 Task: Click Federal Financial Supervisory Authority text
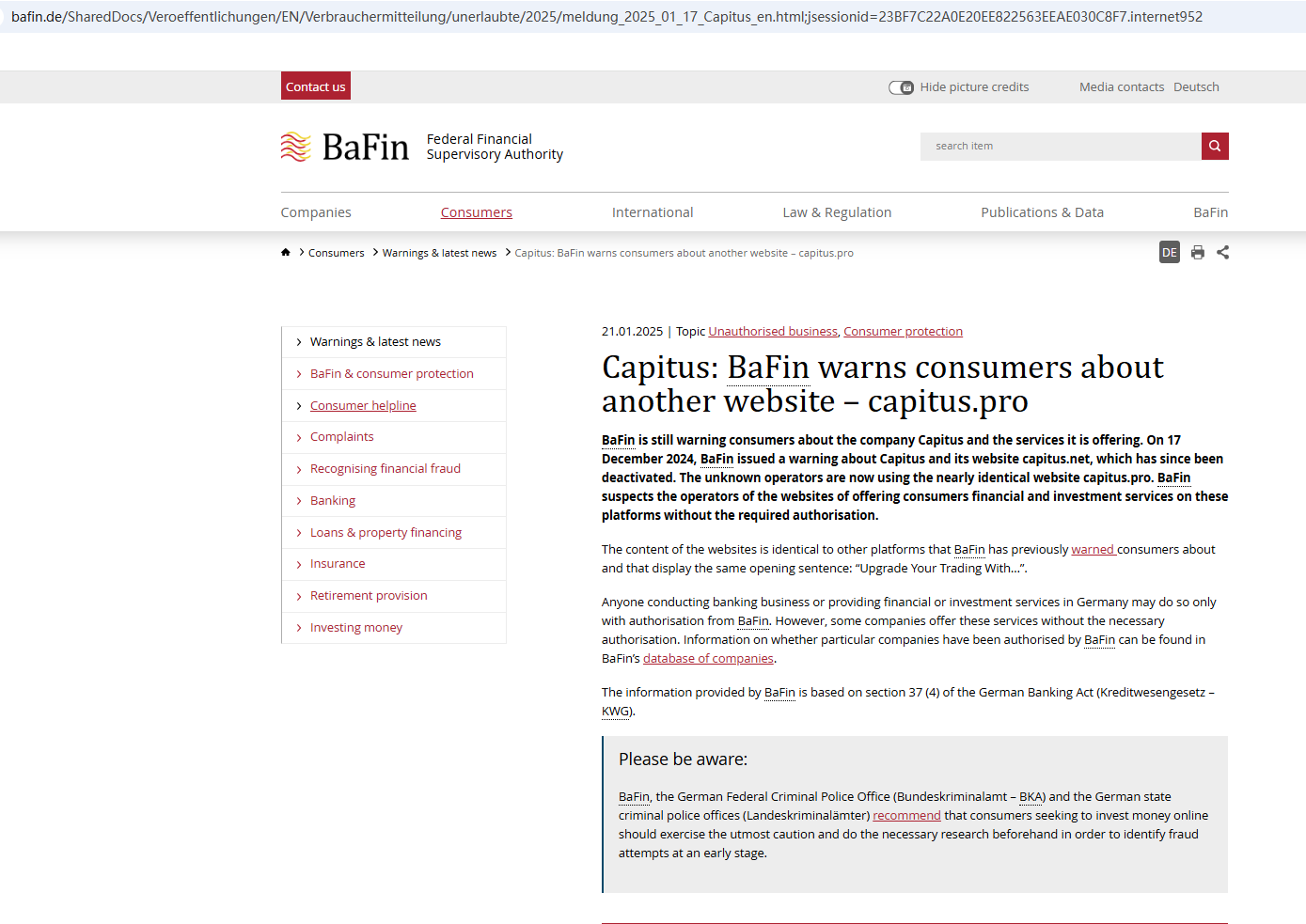pos(495,147)
